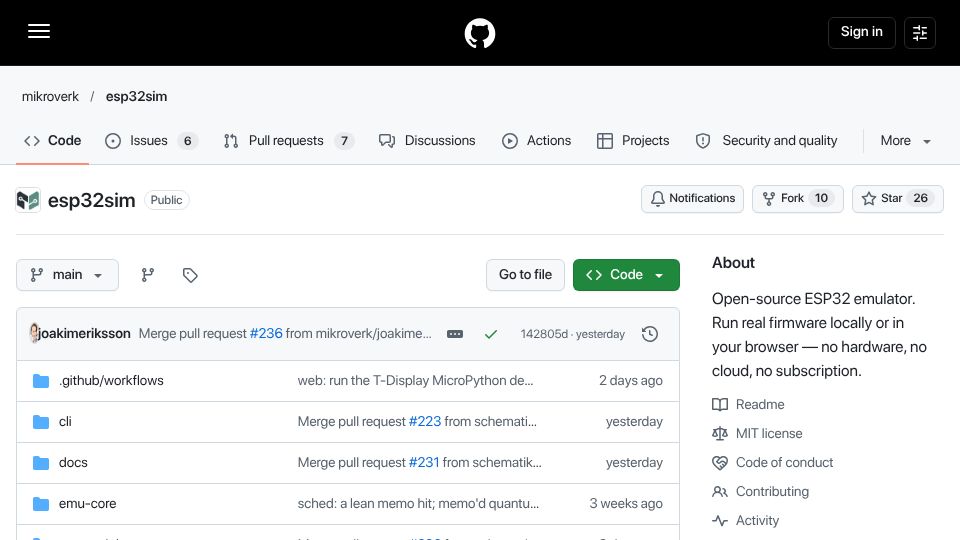960x540 pixels.
Task: Open the Discussions tab
Action: click(427, 141)
